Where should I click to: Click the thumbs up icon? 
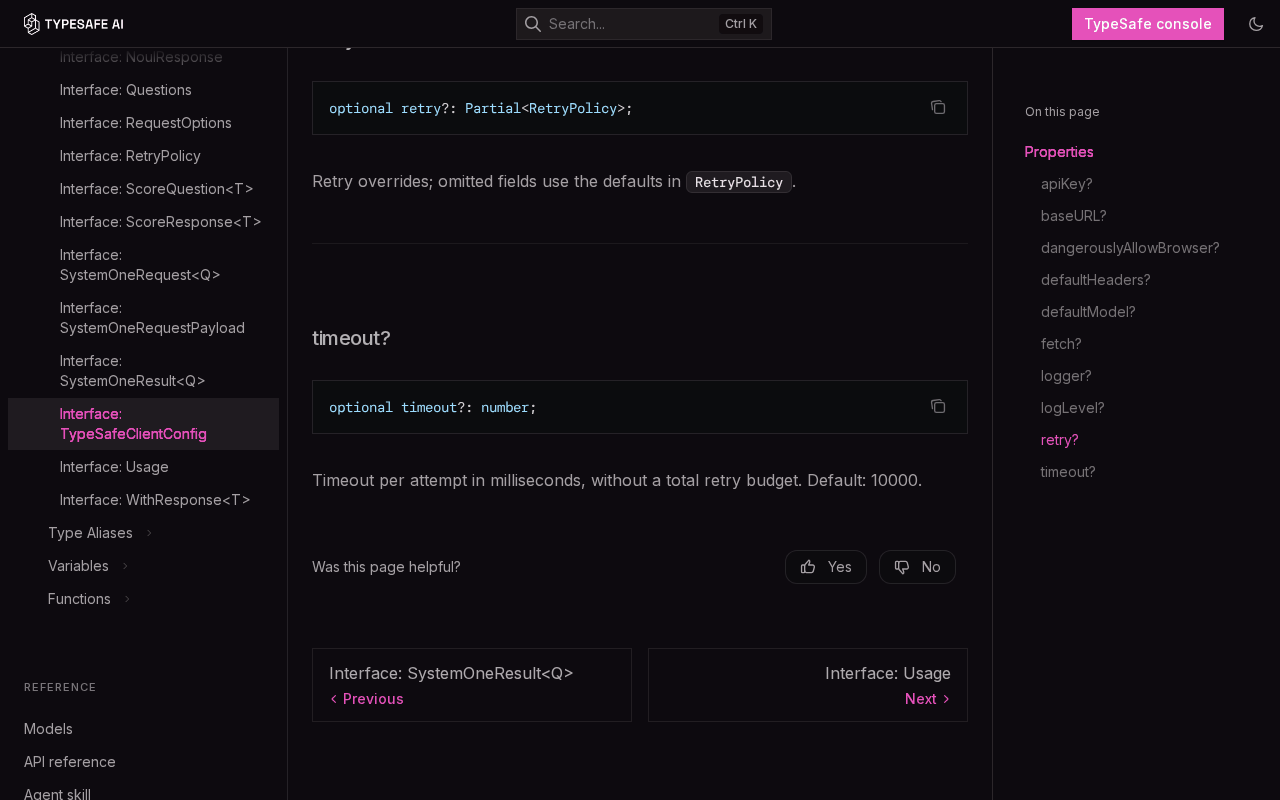pyautogui.click(x=808, y=567)
